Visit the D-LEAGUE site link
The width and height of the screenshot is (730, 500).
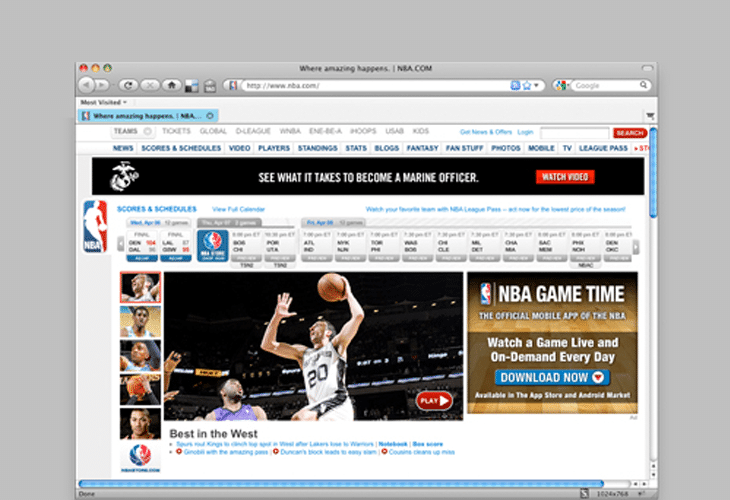click(x=253, y=131)
